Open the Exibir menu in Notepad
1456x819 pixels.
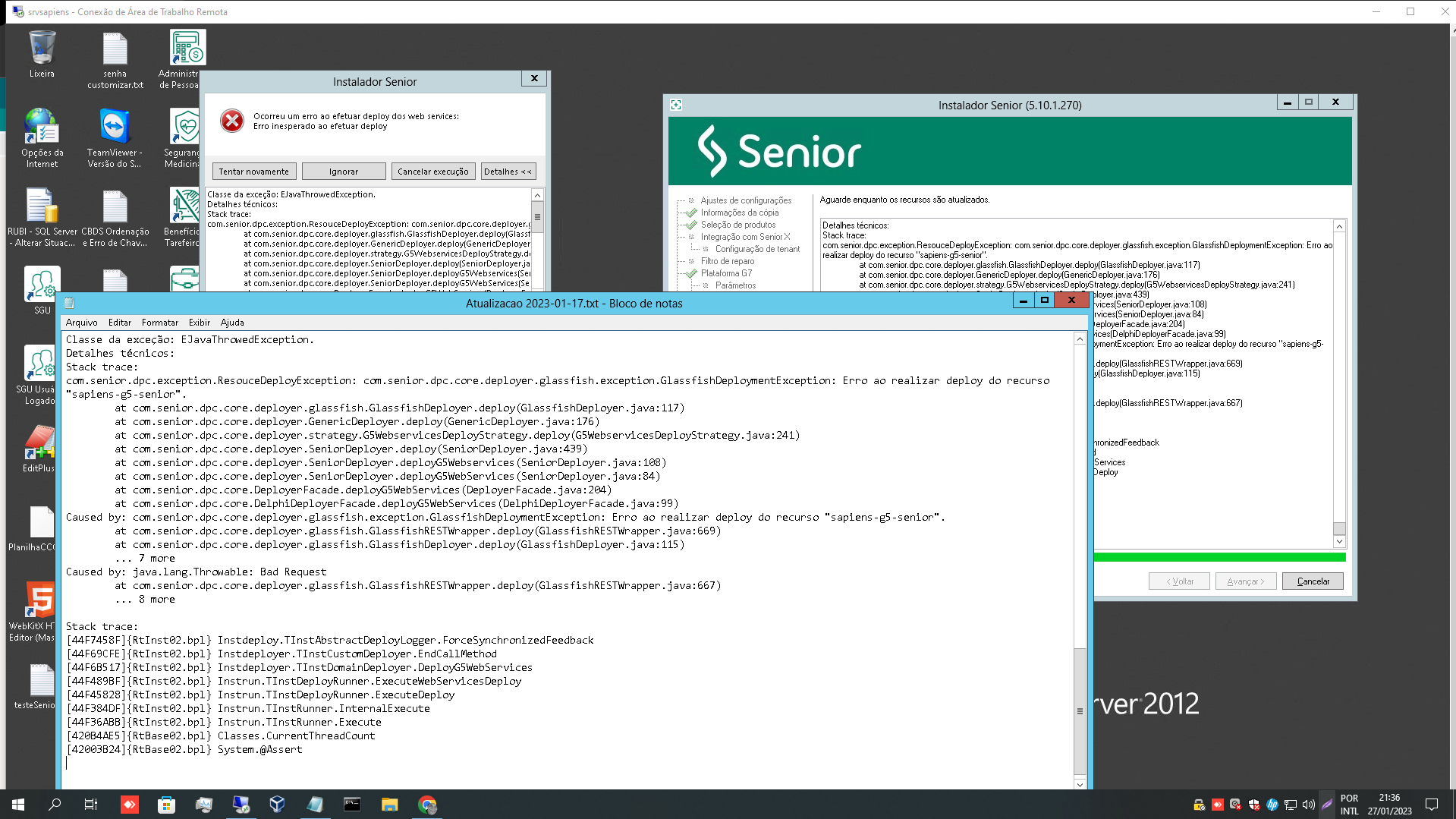(x=200, y=323)
